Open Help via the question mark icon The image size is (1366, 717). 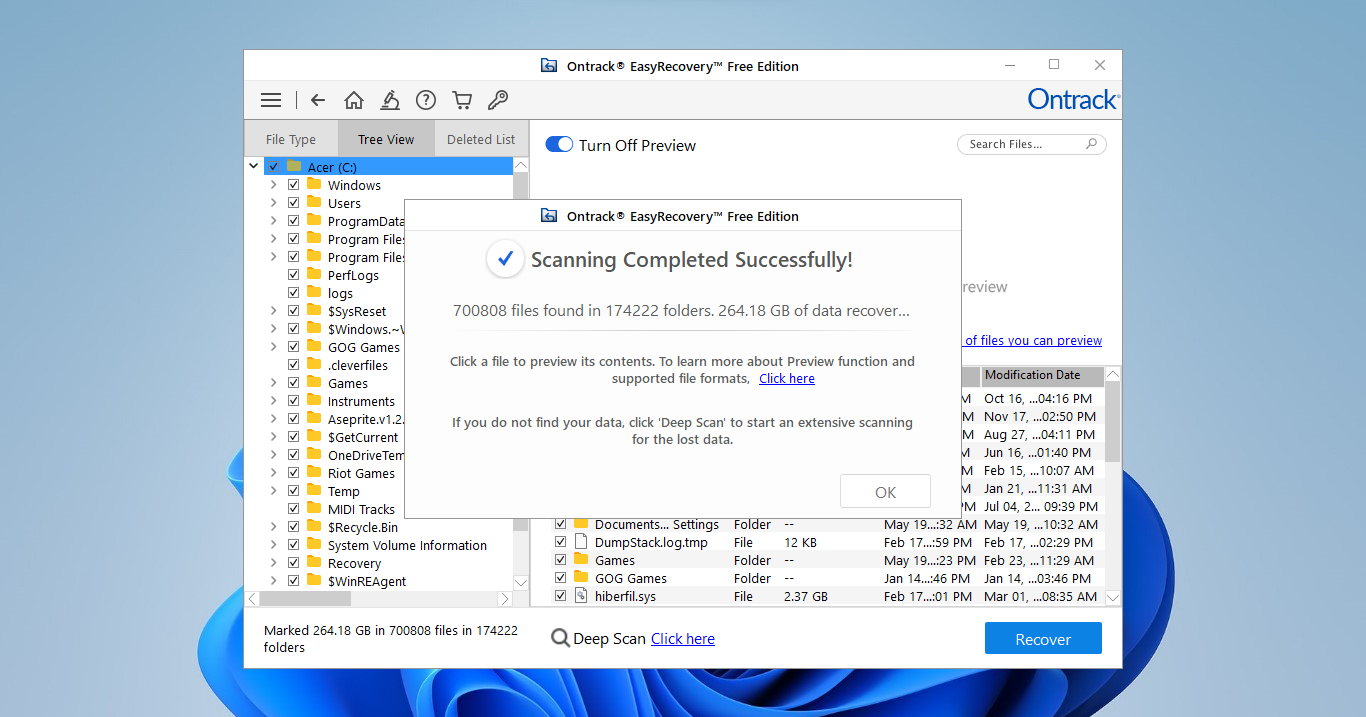pos(426,100)
